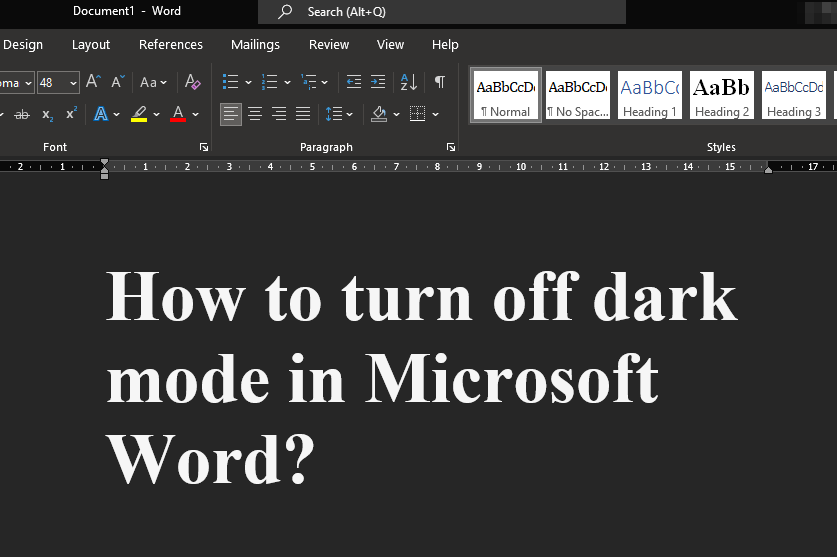
Task: Open Paragraph dialog launcher
Action: 451,147
